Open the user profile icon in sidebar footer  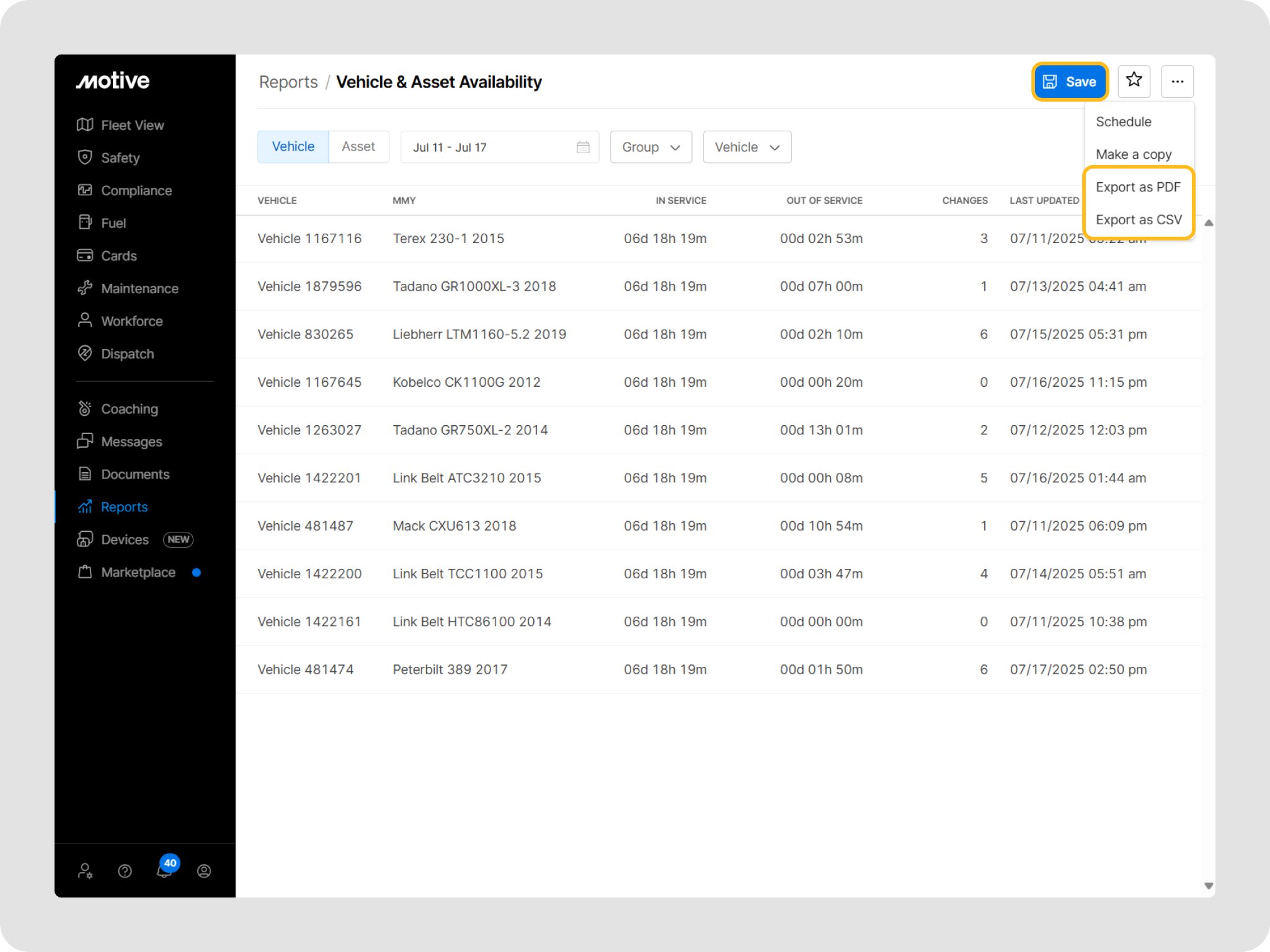pyautogui.click(x=204, y=871)
